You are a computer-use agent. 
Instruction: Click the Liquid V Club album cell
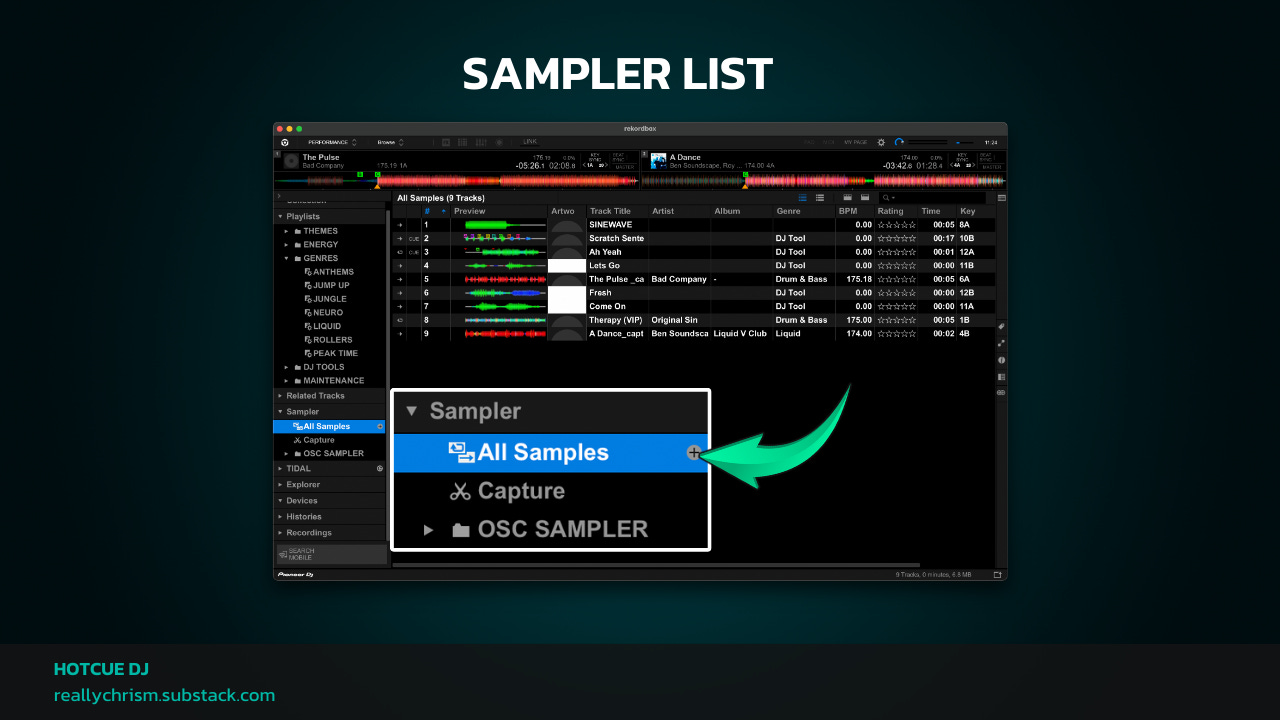(x=741, y=333)
